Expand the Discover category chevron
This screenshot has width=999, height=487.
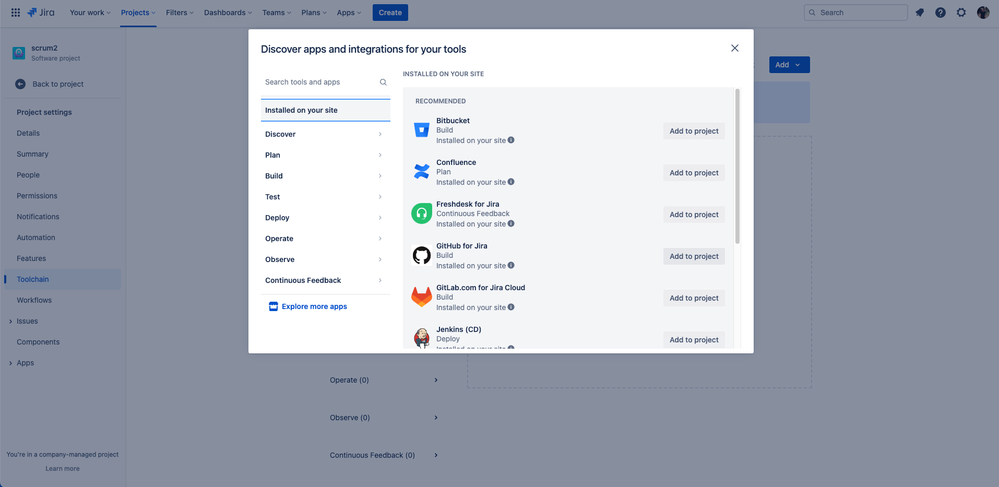[x=380, y=134]
